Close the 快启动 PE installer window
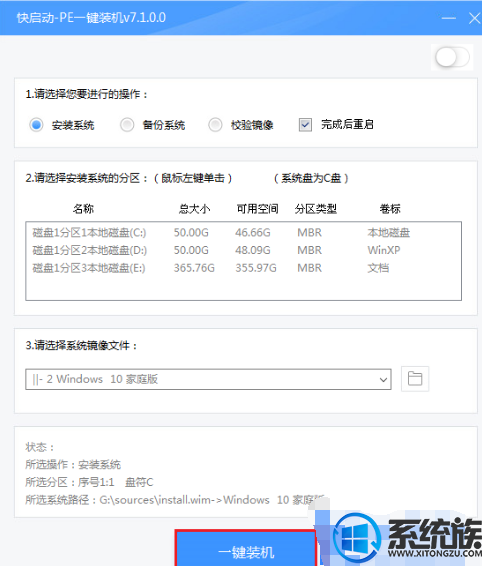The width and height of the screenshot is (482, 566). pos(475,18)
